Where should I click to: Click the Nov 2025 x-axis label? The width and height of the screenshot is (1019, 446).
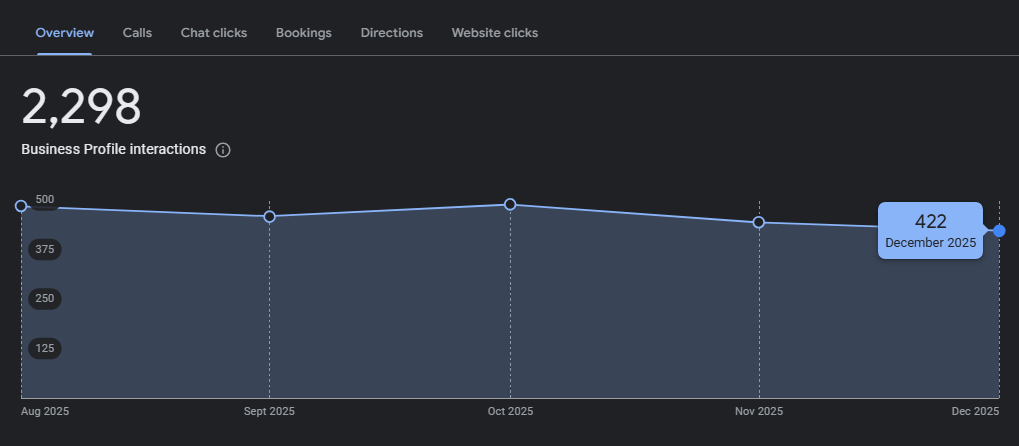[x=758, y=411]
